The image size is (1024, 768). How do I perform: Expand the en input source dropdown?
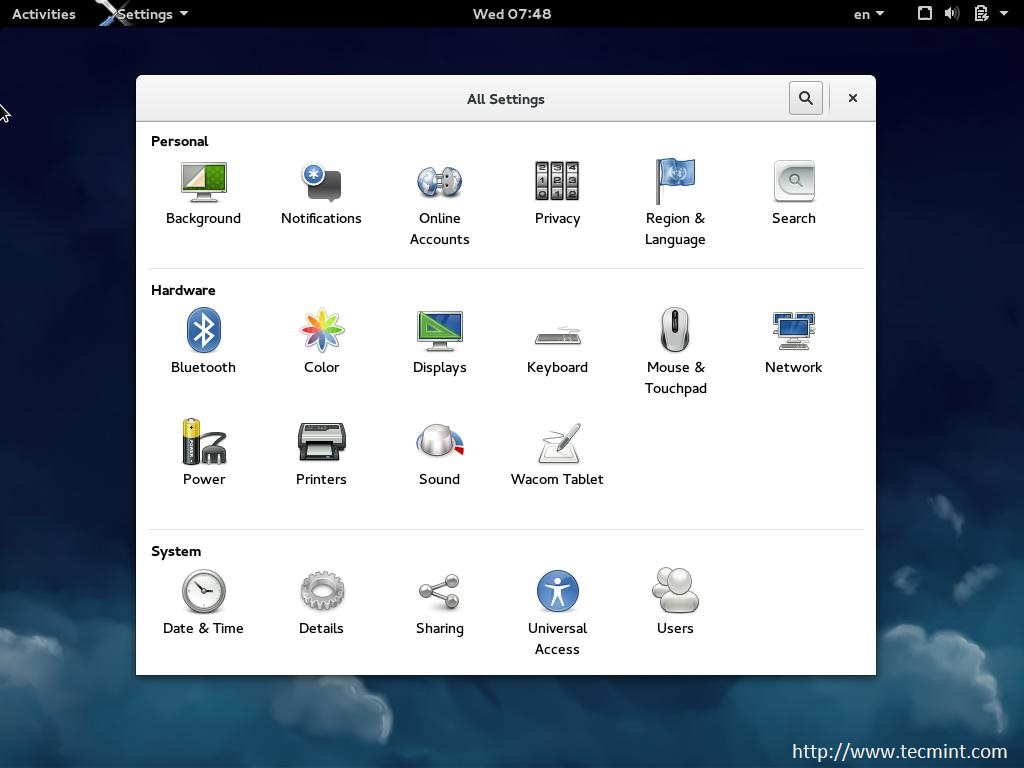click(x=868, y=14)
